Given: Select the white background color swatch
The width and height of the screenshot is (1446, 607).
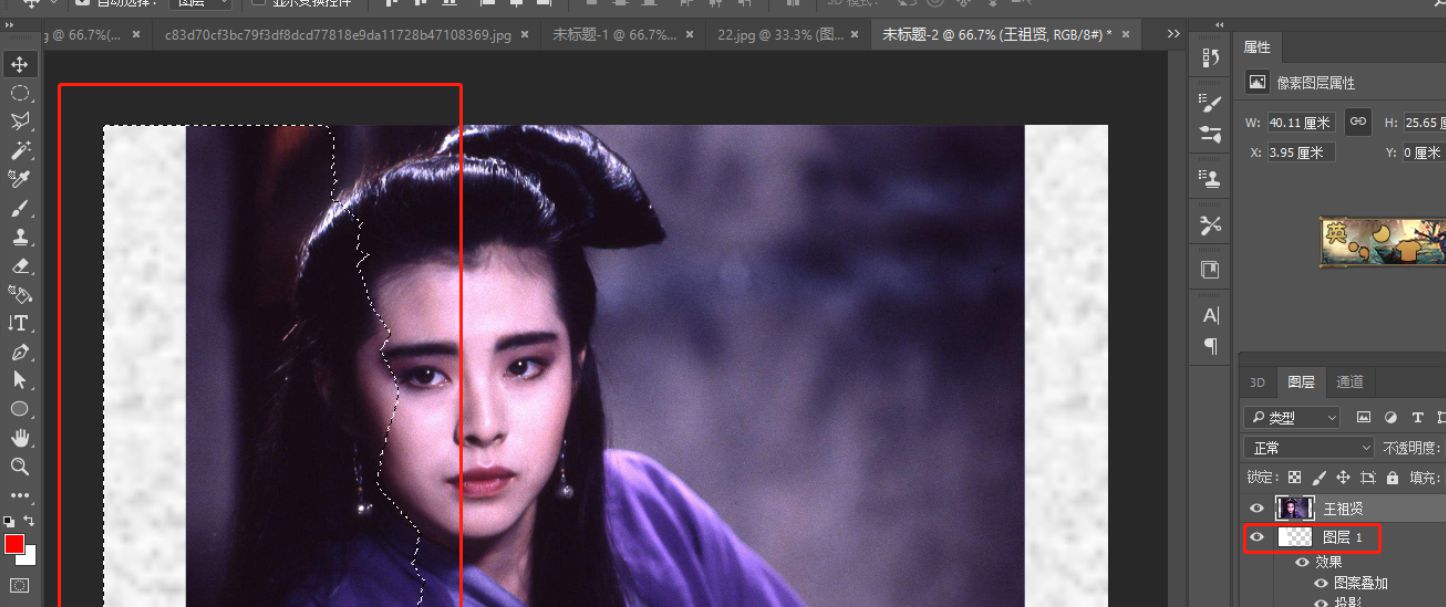Looking at the screenshot, I should pos(30,558).
